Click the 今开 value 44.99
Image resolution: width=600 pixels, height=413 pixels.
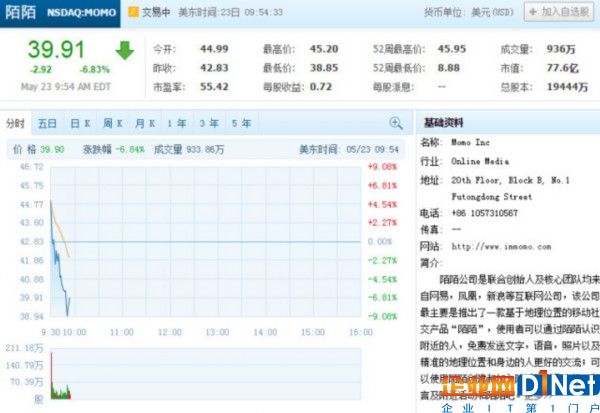click(214, 49)
